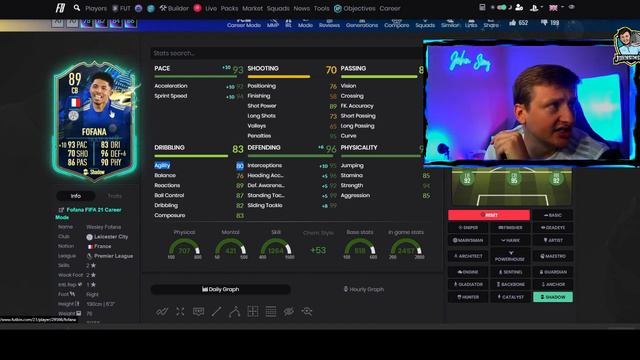Open the user account icon

coord(519,7)
